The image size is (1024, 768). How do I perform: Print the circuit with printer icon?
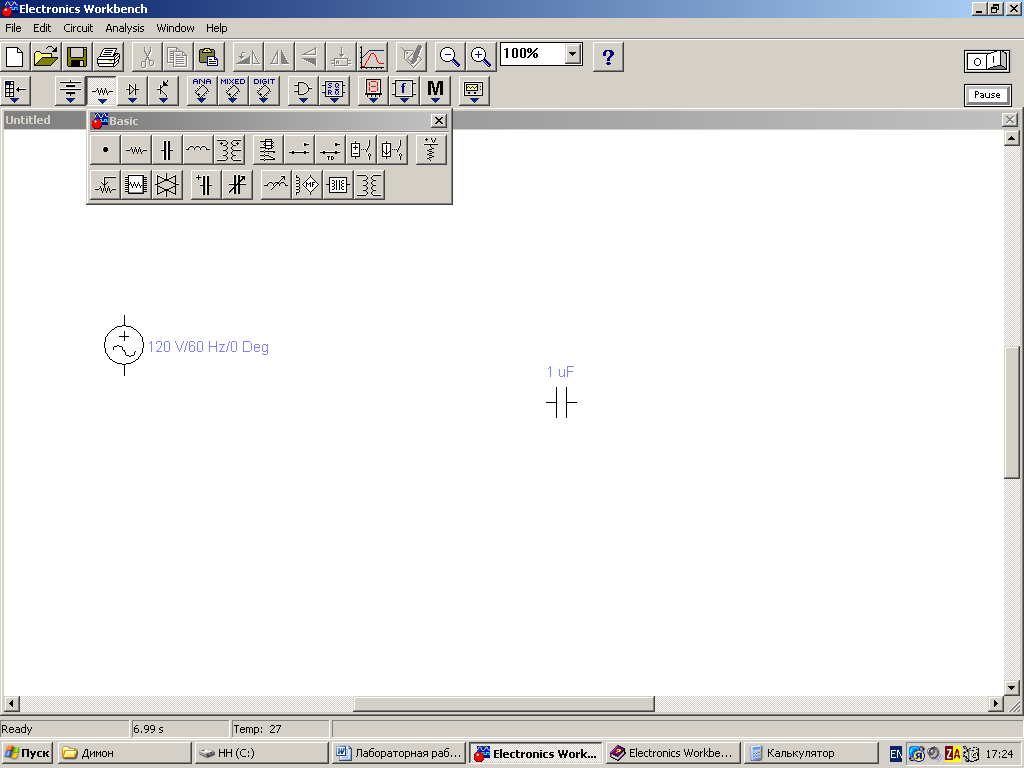[108, 57]
